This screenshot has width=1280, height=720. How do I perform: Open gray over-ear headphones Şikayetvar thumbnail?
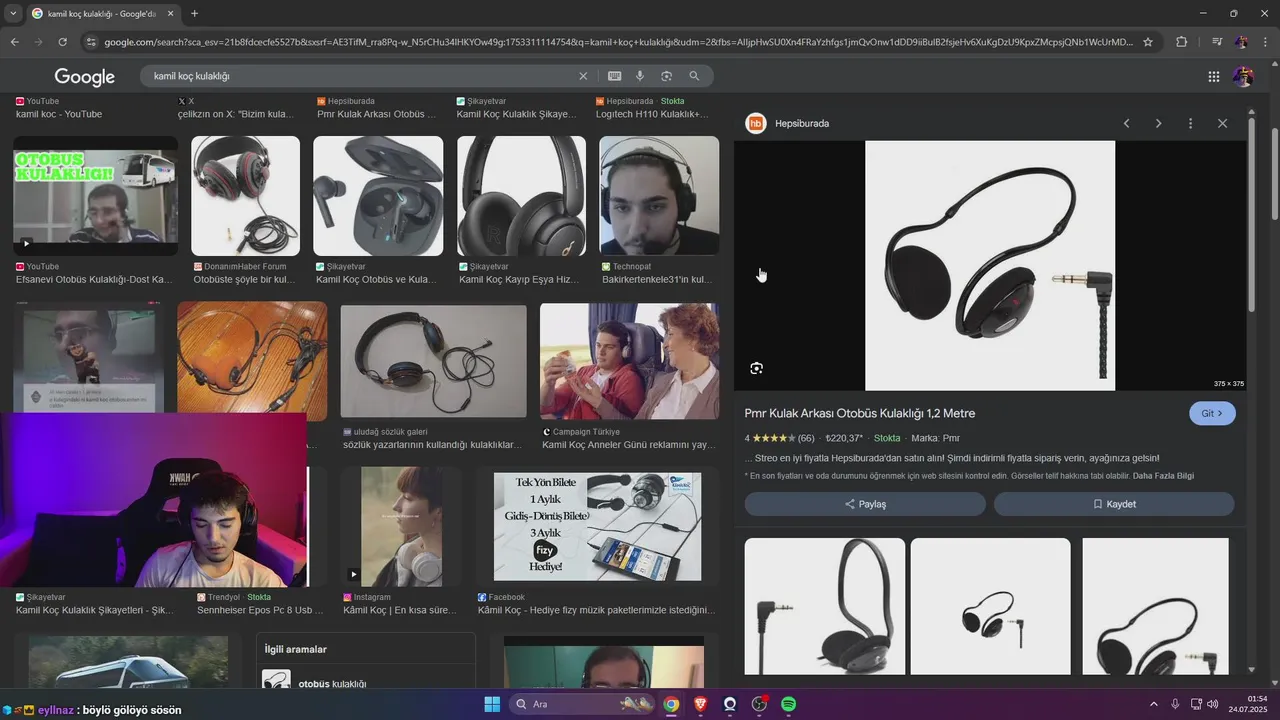click(521, 196)
